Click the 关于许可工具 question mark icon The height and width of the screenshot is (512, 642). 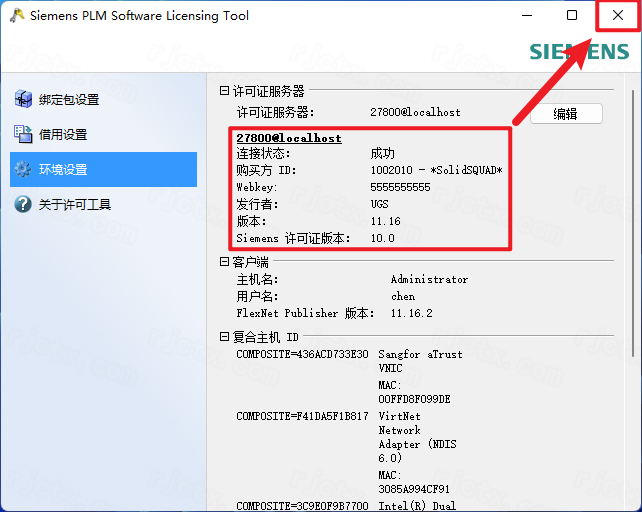[x=22, y=204]
